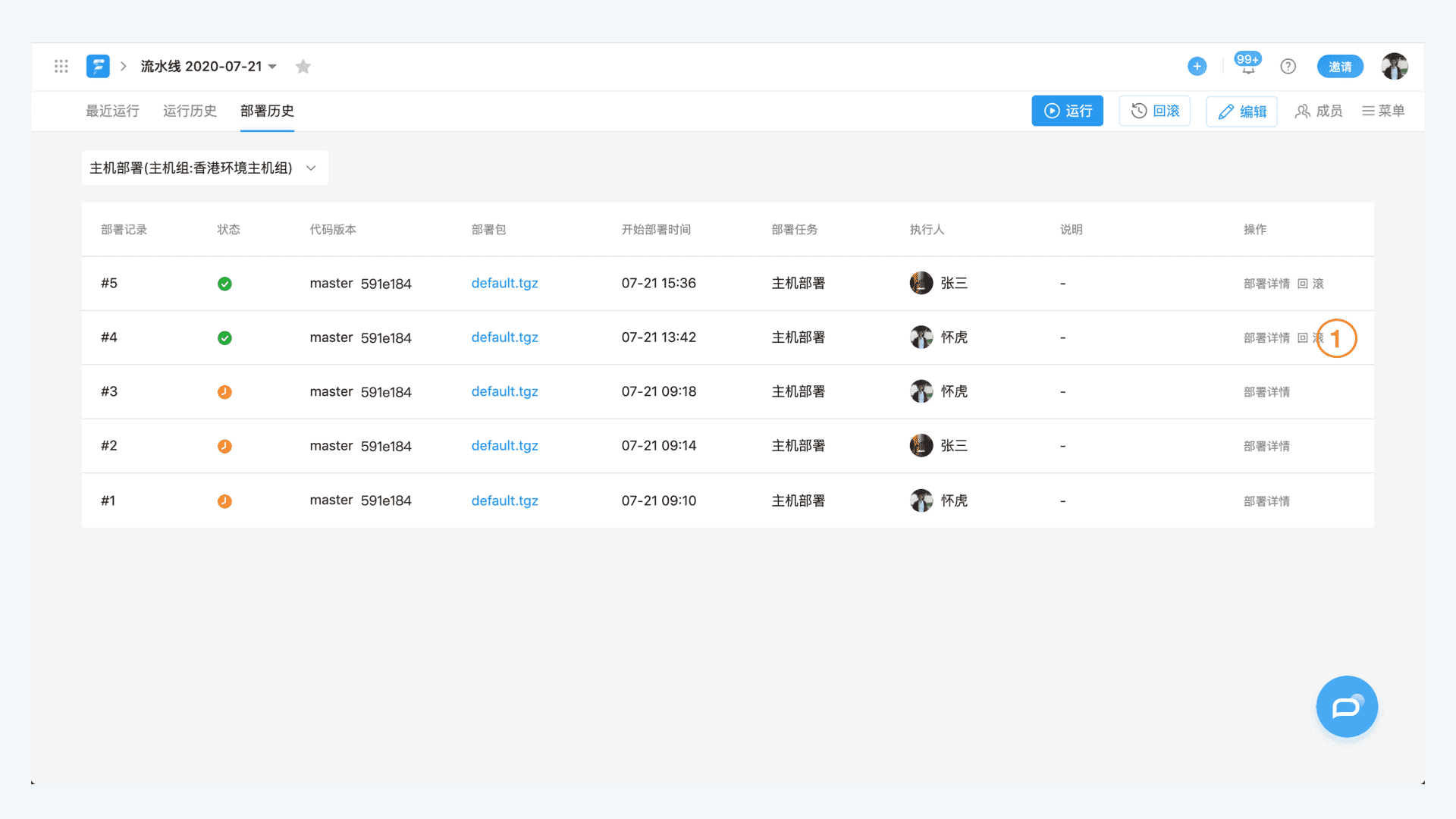Click the 成员 members button
The width and height of the screenshot is (1456, 819).
[1319, 111]
